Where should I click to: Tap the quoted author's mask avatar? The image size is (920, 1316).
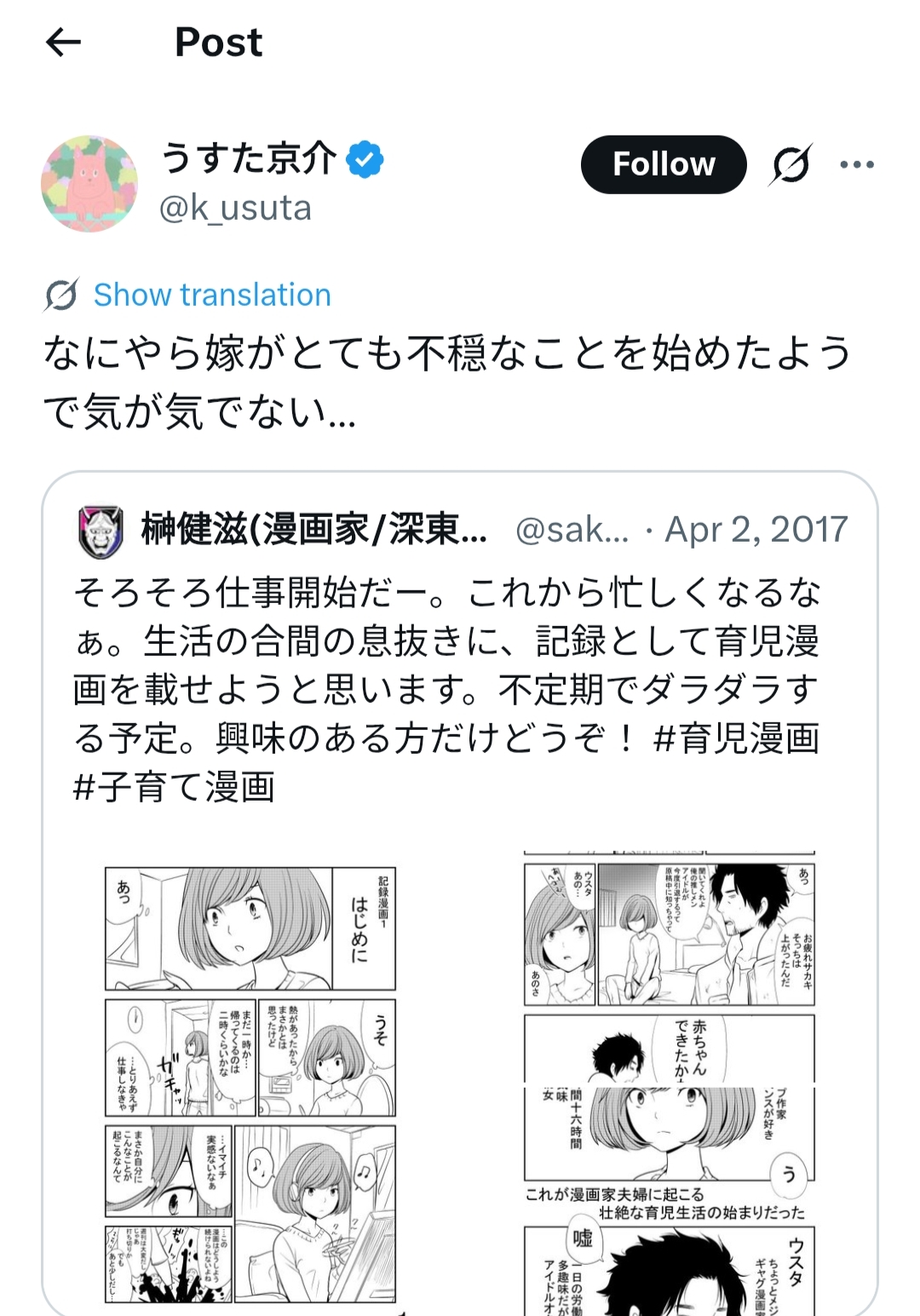(x=101, y=532)
